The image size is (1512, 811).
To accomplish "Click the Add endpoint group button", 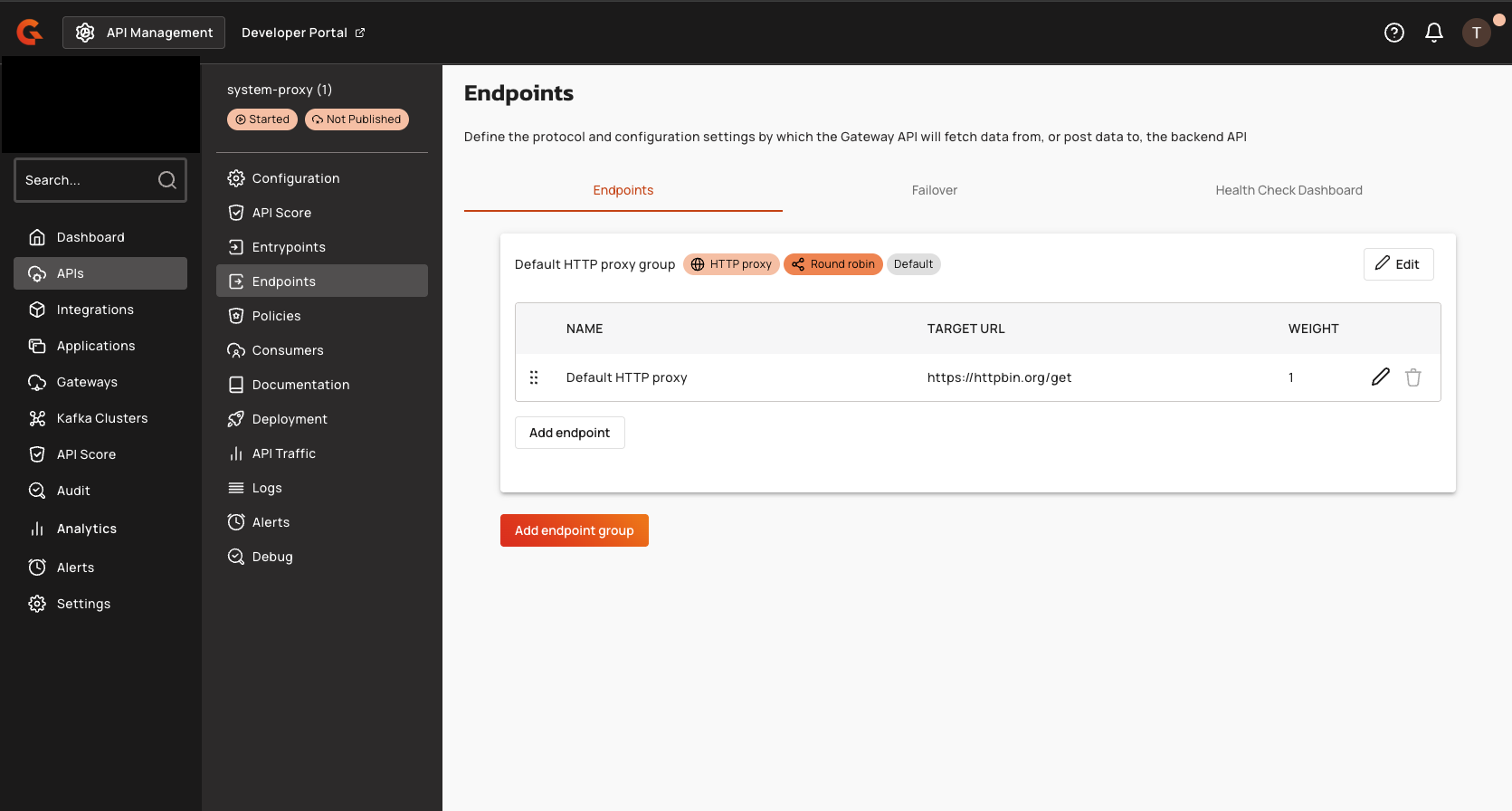I will (x=574, y=530).
